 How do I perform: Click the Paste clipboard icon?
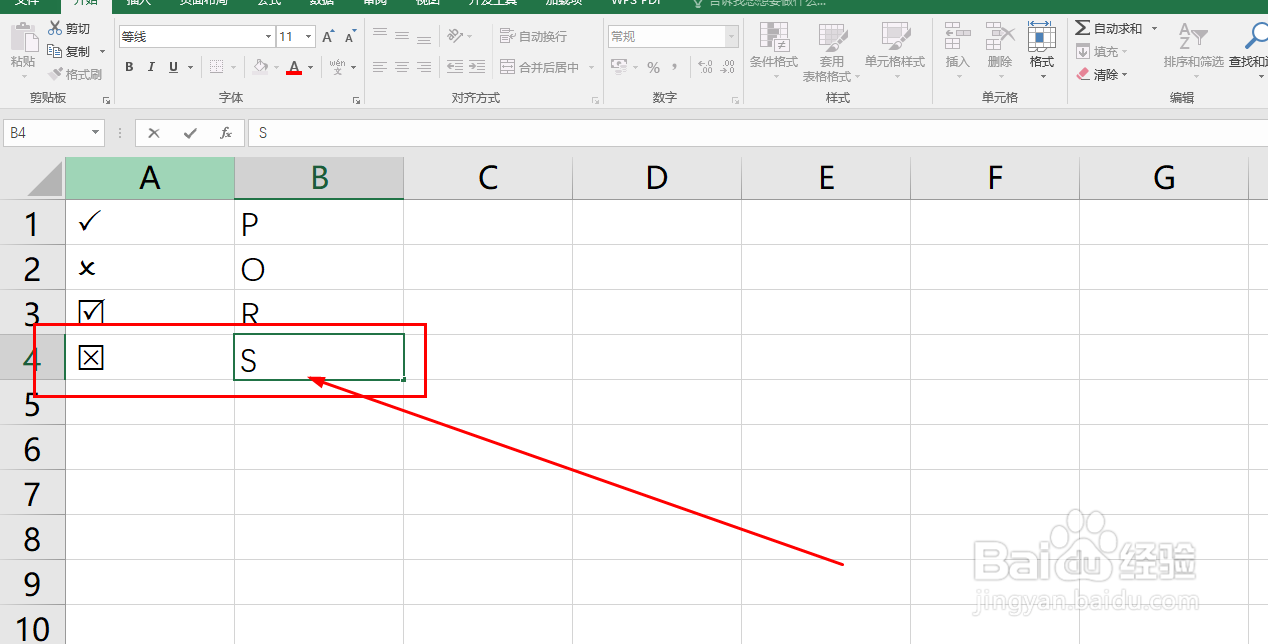[22, 38]
